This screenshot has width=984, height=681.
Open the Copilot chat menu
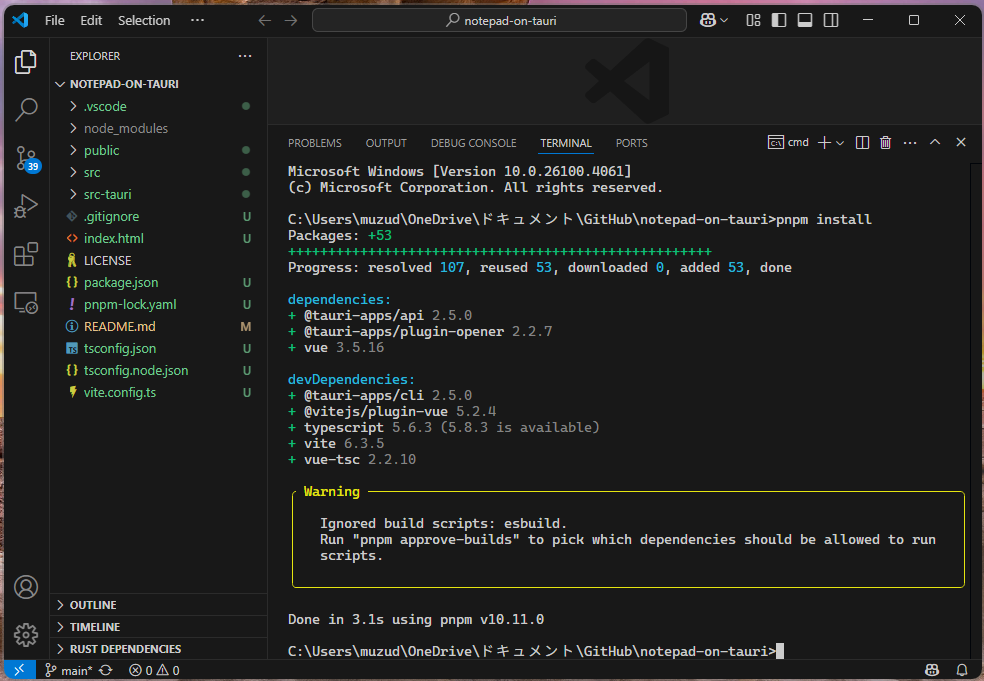[714, 20]
